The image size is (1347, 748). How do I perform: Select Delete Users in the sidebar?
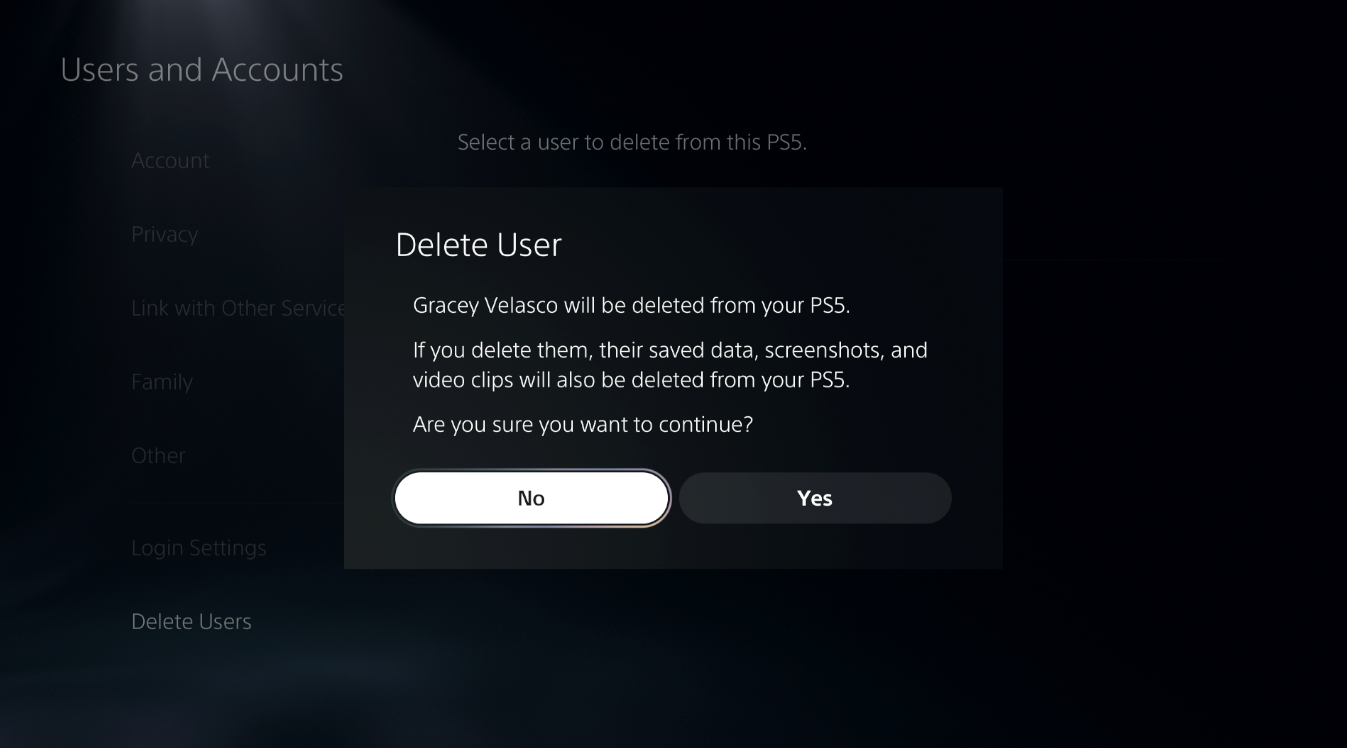pyautogui.click(x=191, y=621)
